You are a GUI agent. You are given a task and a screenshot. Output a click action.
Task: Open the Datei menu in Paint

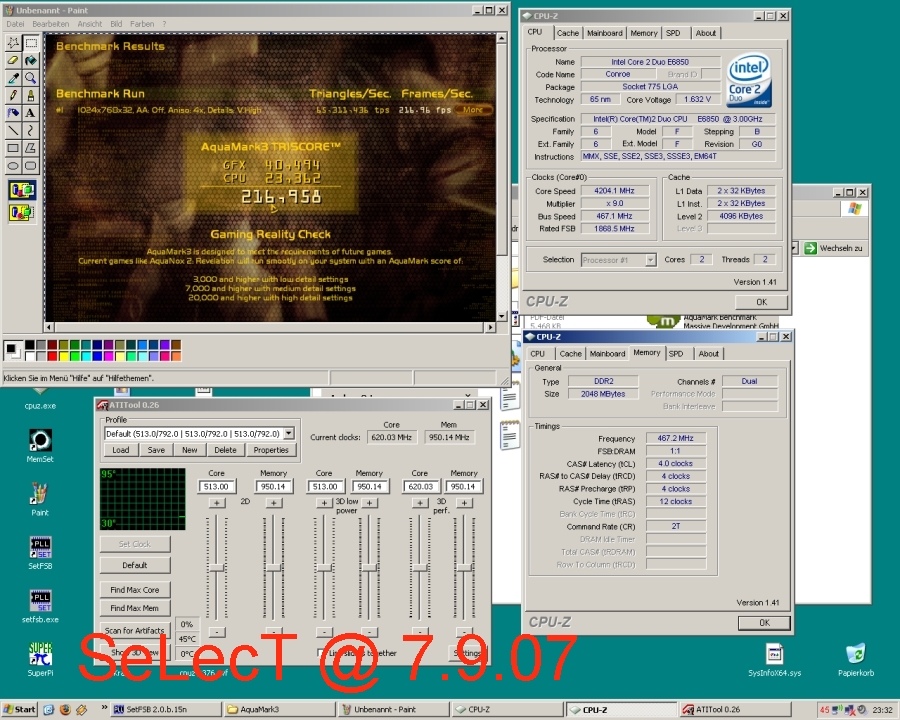[x=15, y=24]
